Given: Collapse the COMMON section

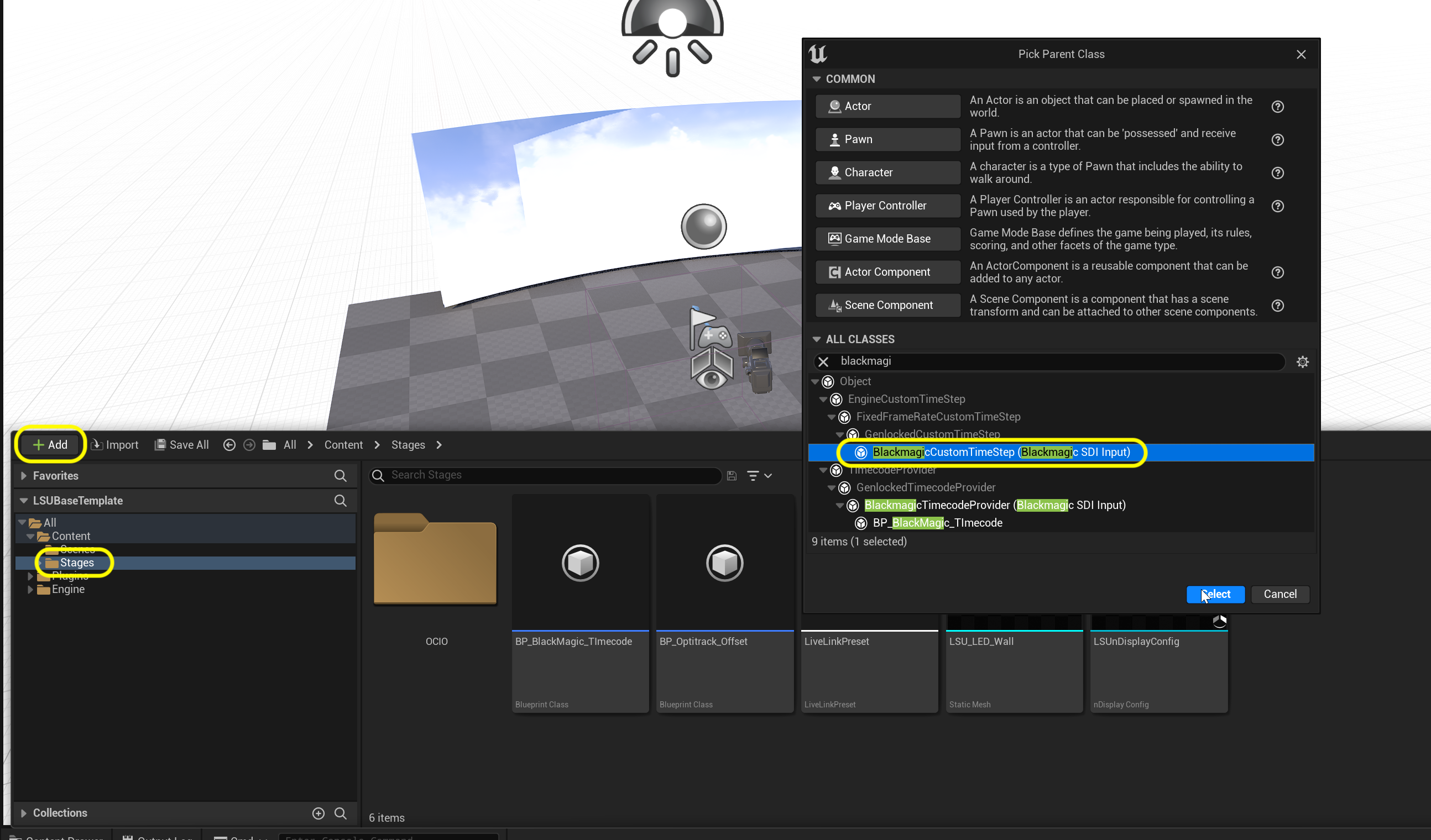Looking at the screenshot, I should pos(817,79).
